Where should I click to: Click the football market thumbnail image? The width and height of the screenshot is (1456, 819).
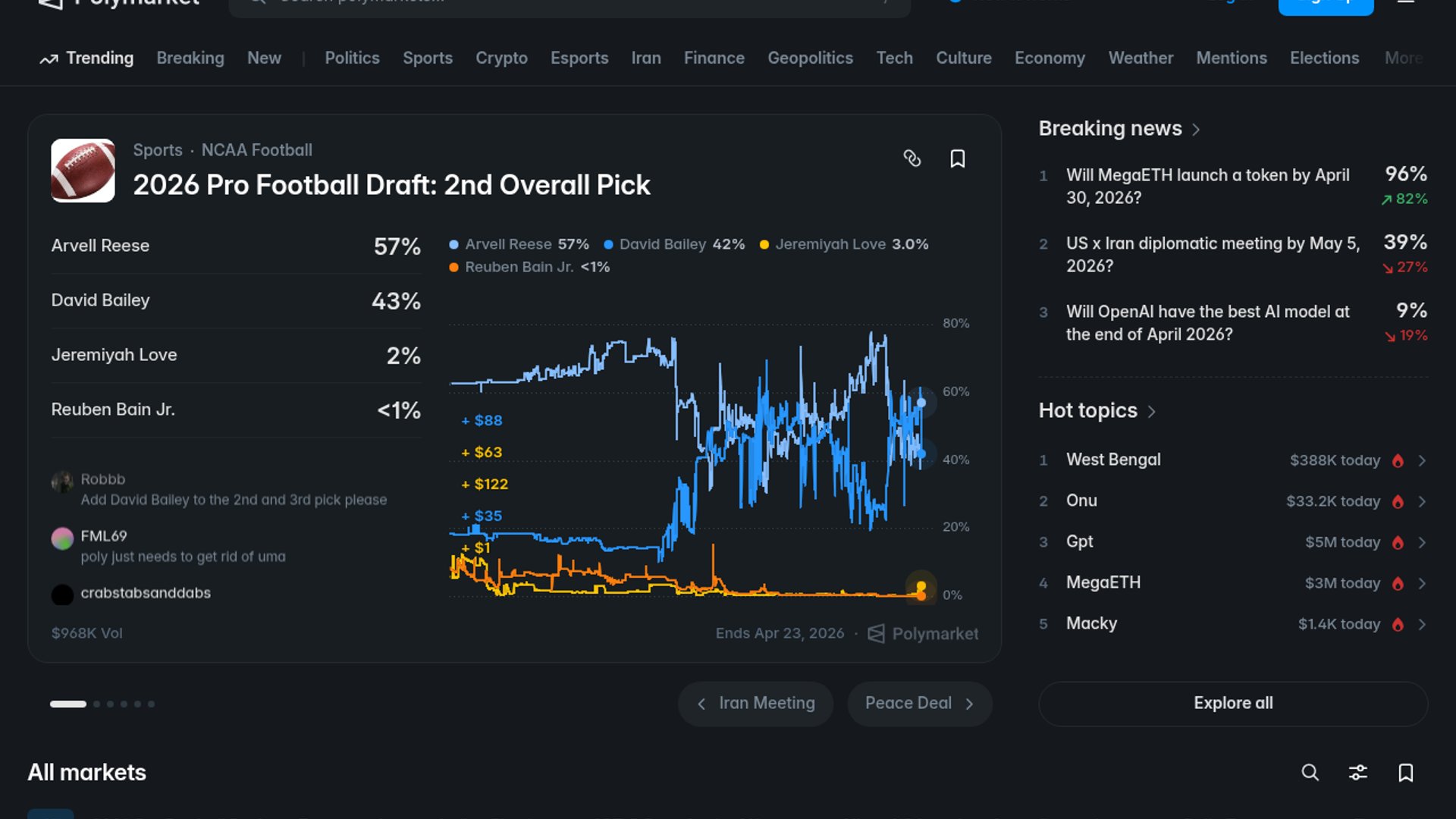[83, 170]
